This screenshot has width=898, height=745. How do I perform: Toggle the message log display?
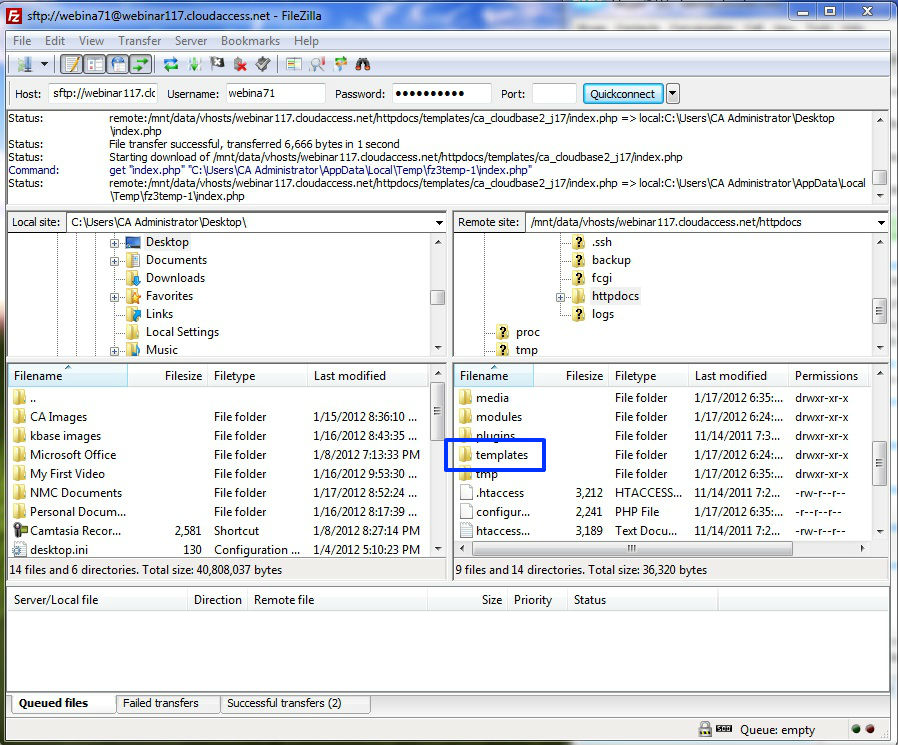72,64
